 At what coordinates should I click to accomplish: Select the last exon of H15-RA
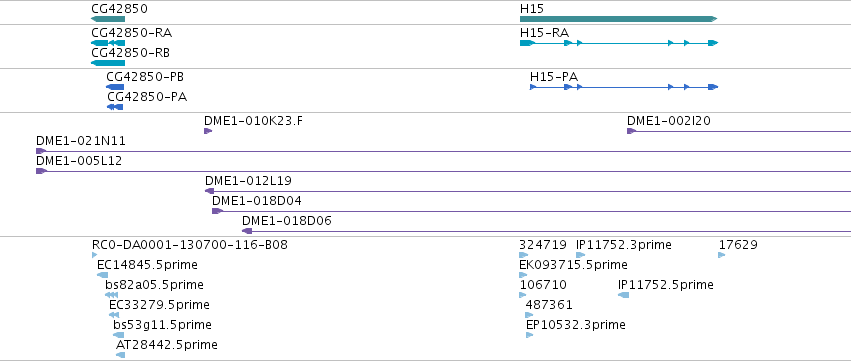[713, 43]
